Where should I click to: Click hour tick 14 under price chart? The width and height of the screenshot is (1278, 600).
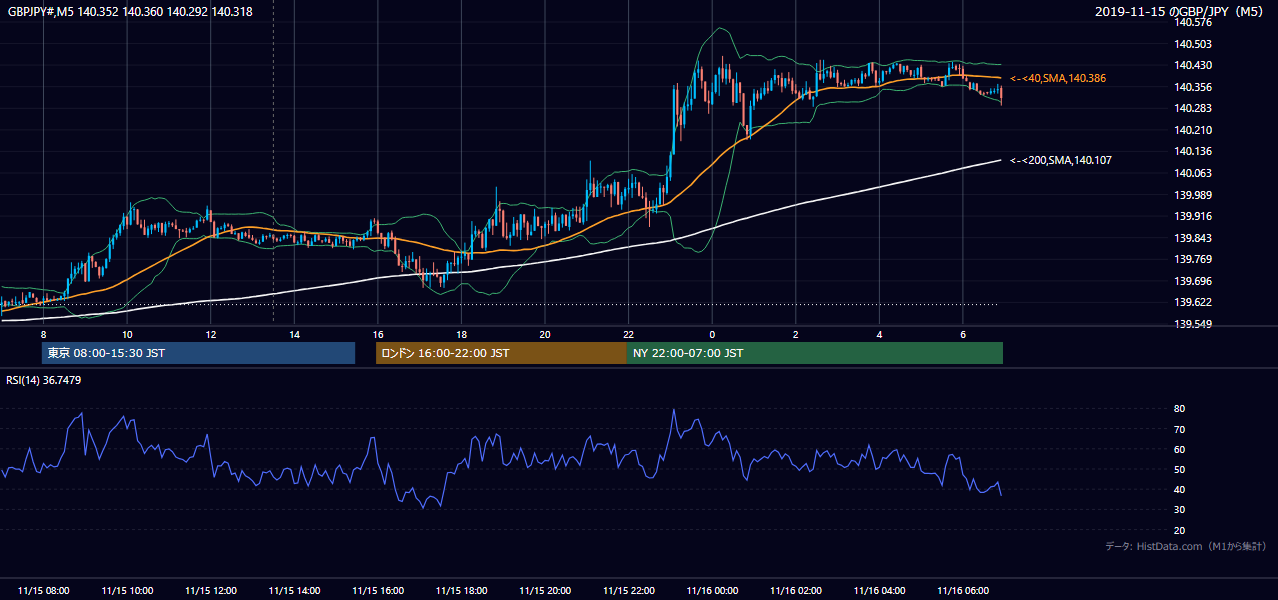pos(294,334)
